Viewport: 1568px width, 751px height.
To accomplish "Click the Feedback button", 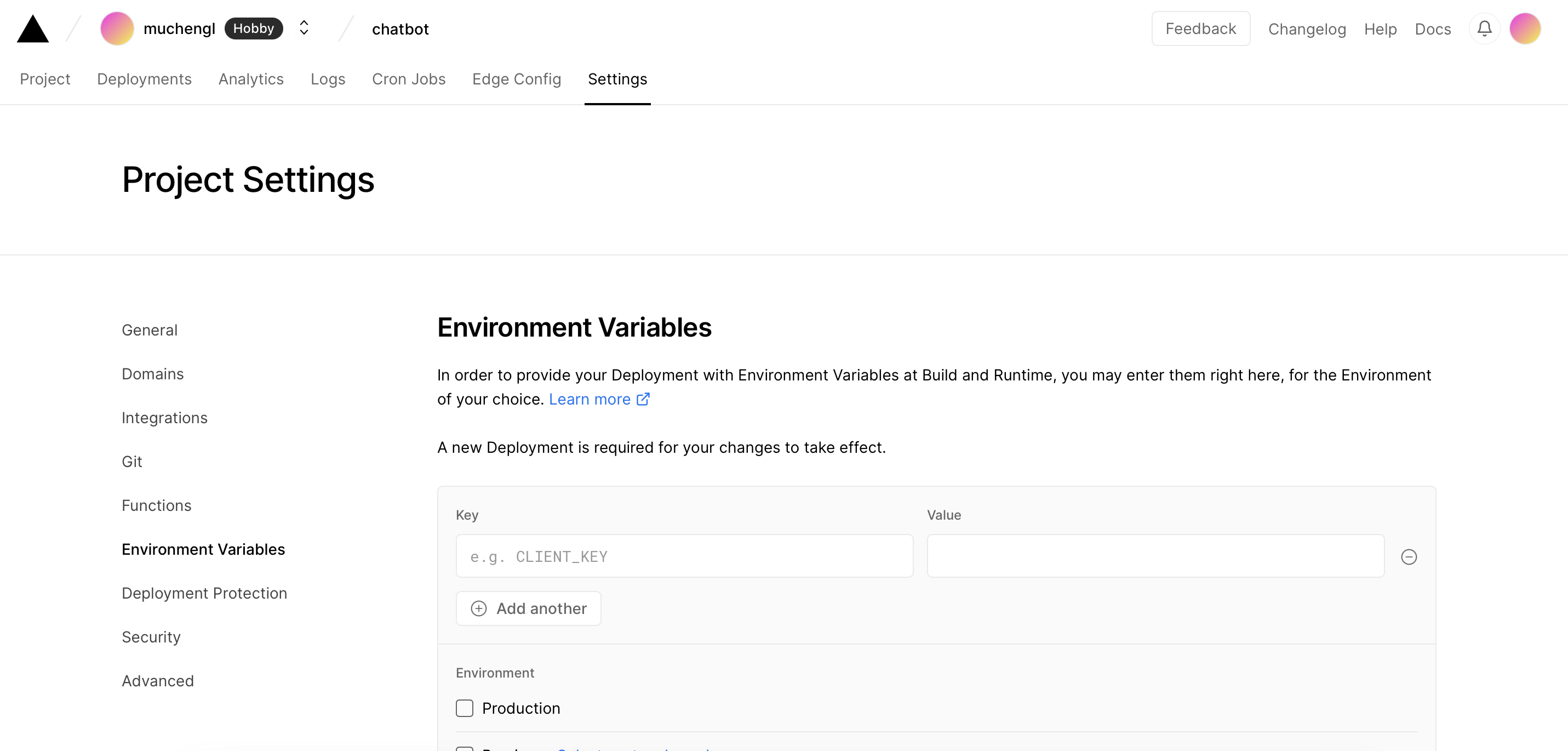I will point(1200,28).
